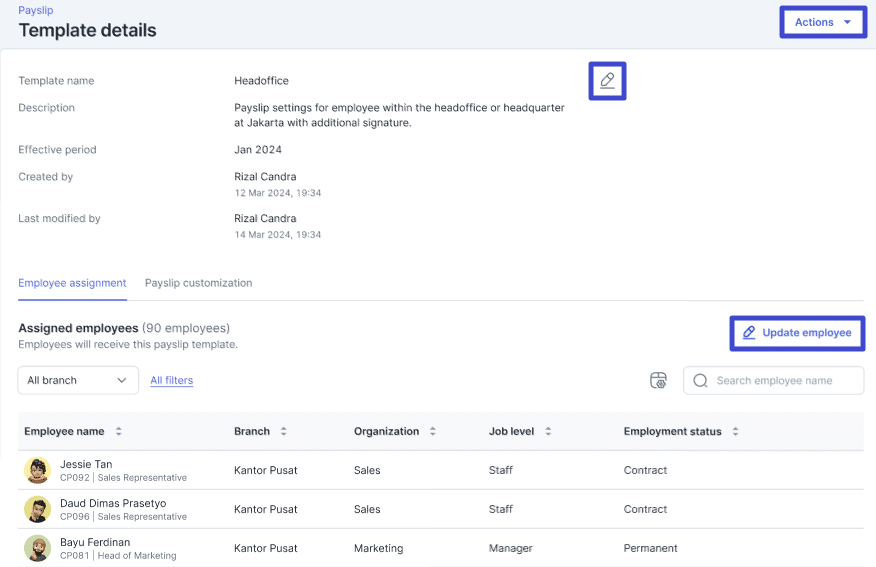Image resolution: width=876 pixels, height=567 pixels.
Task: Switch to Payslip customization tab
Action: pos(198,283)
